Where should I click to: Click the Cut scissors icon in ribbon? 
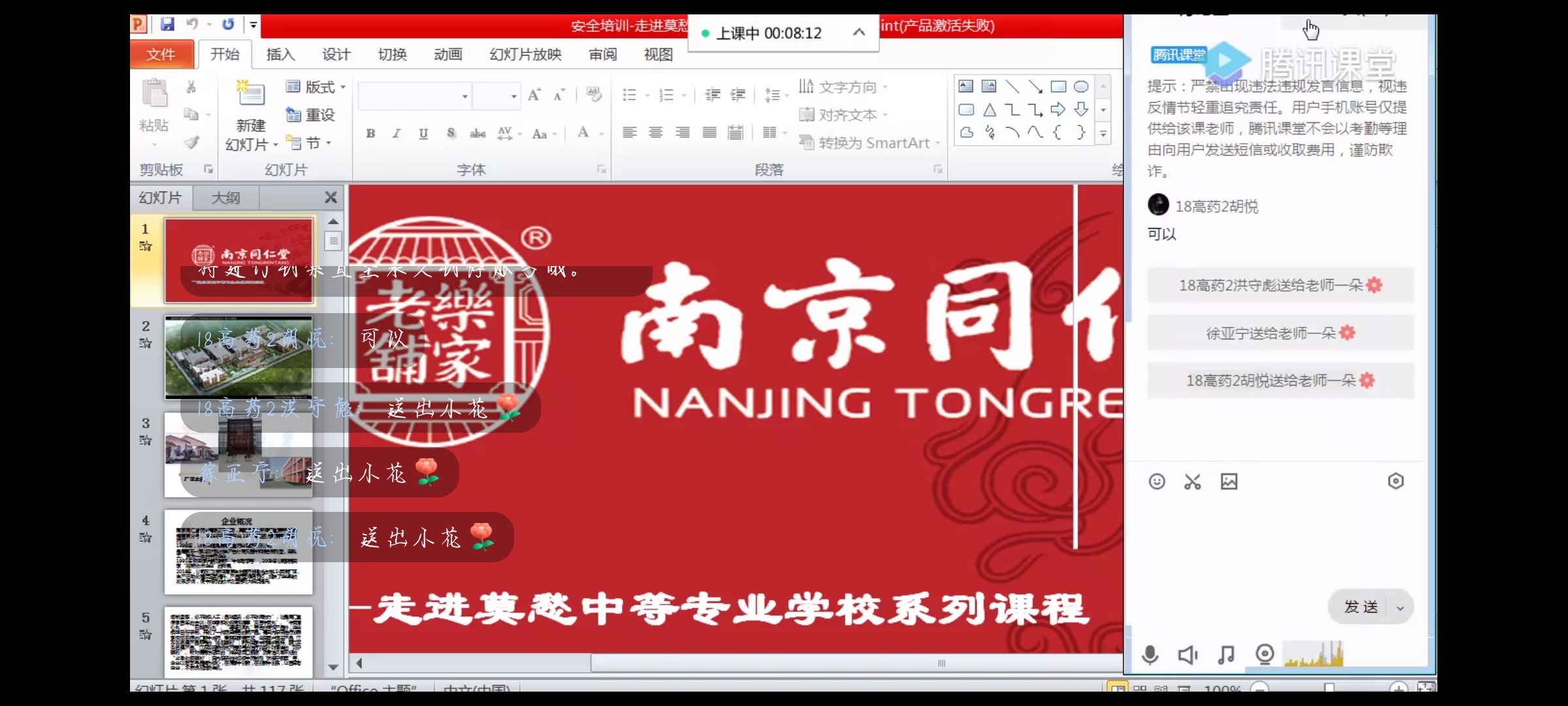point(191,86)
